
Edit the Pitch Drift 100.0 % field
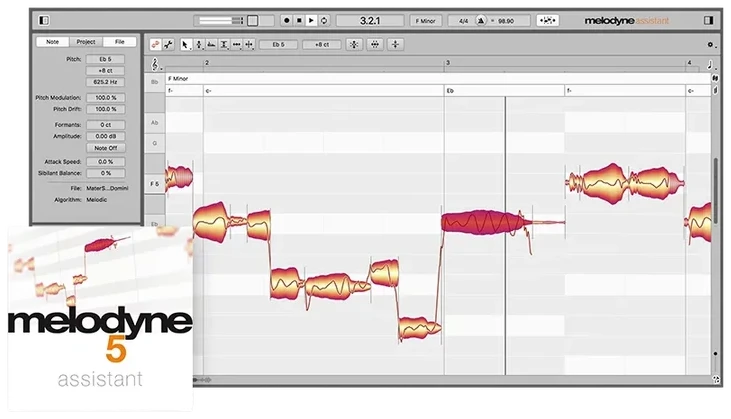point(105,109)
